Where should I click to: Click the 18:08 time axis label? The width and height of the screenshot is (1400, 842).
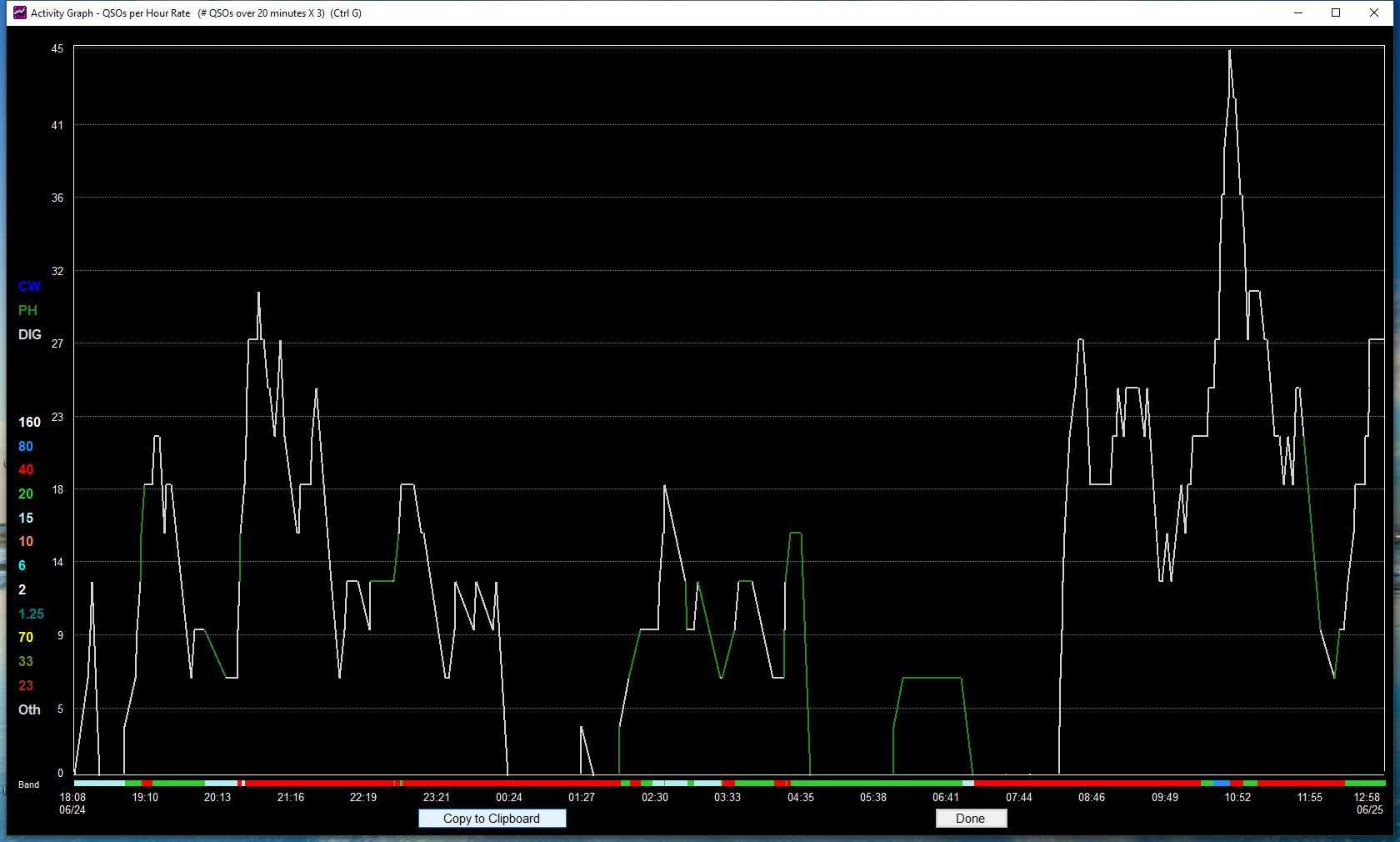tap(72, 798)
